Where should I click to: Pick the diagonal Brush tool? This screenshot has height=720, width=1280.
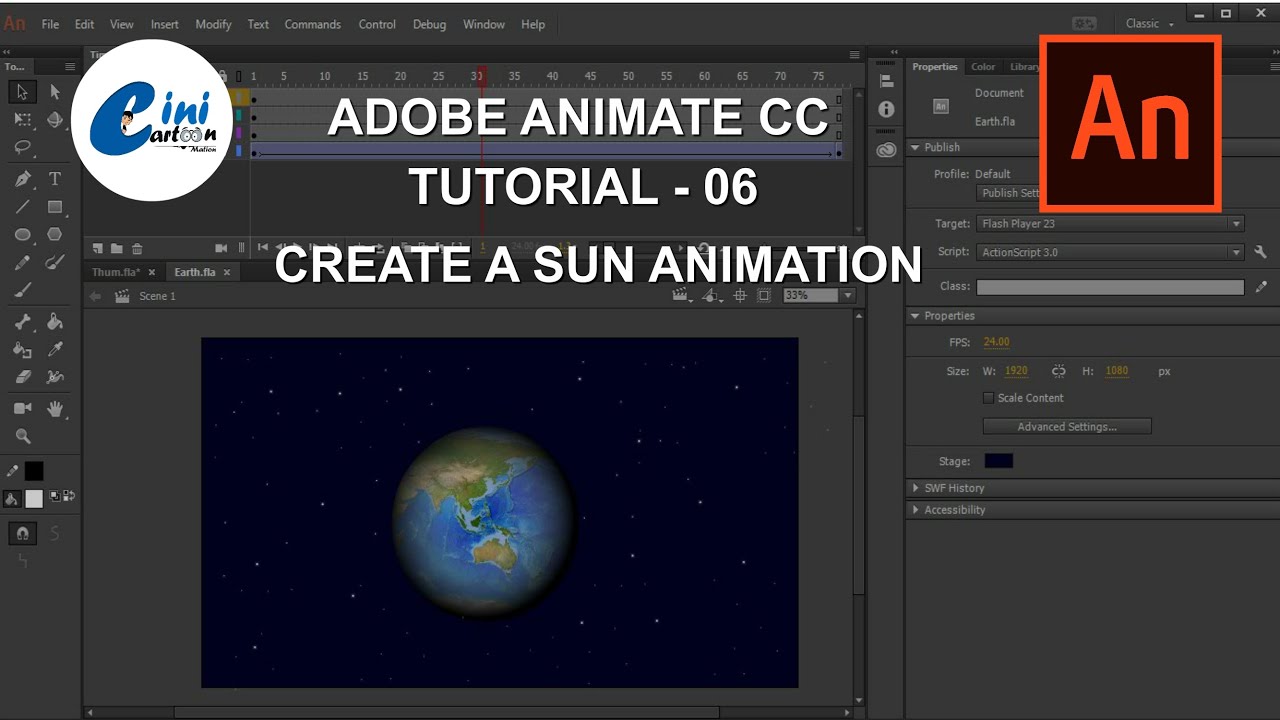[x=22, y=291]
